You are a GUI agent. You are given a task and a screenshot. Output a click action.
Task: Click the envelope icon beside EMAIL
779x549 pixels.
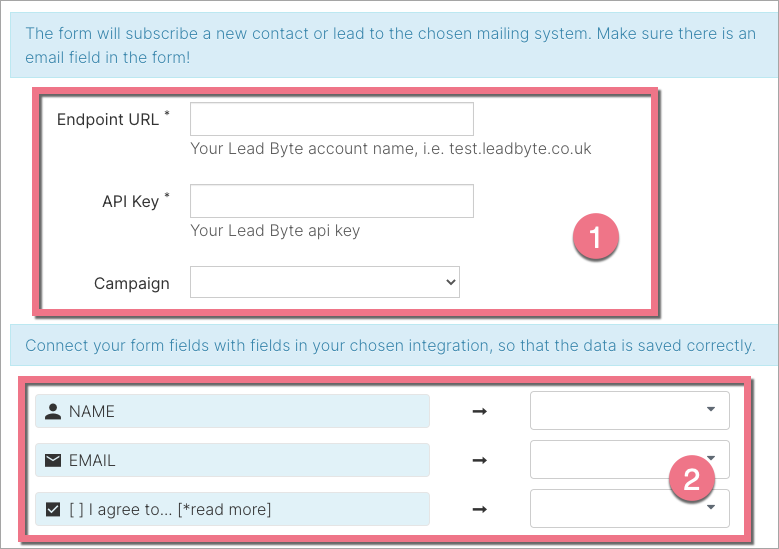click(x=52, y=460)
